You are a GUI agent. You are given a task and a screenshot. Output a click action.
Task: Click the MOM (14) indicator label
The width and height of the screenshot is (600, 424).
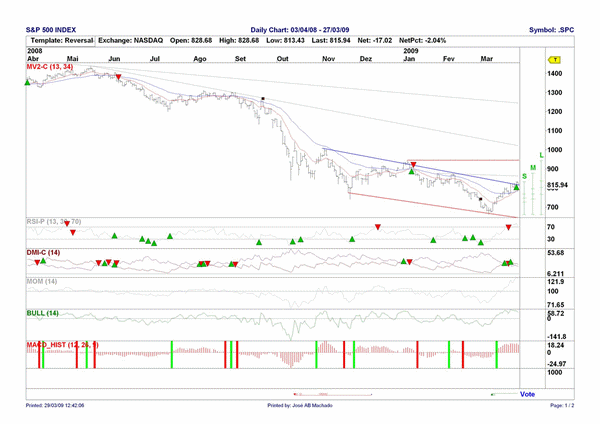click(42, 282)
